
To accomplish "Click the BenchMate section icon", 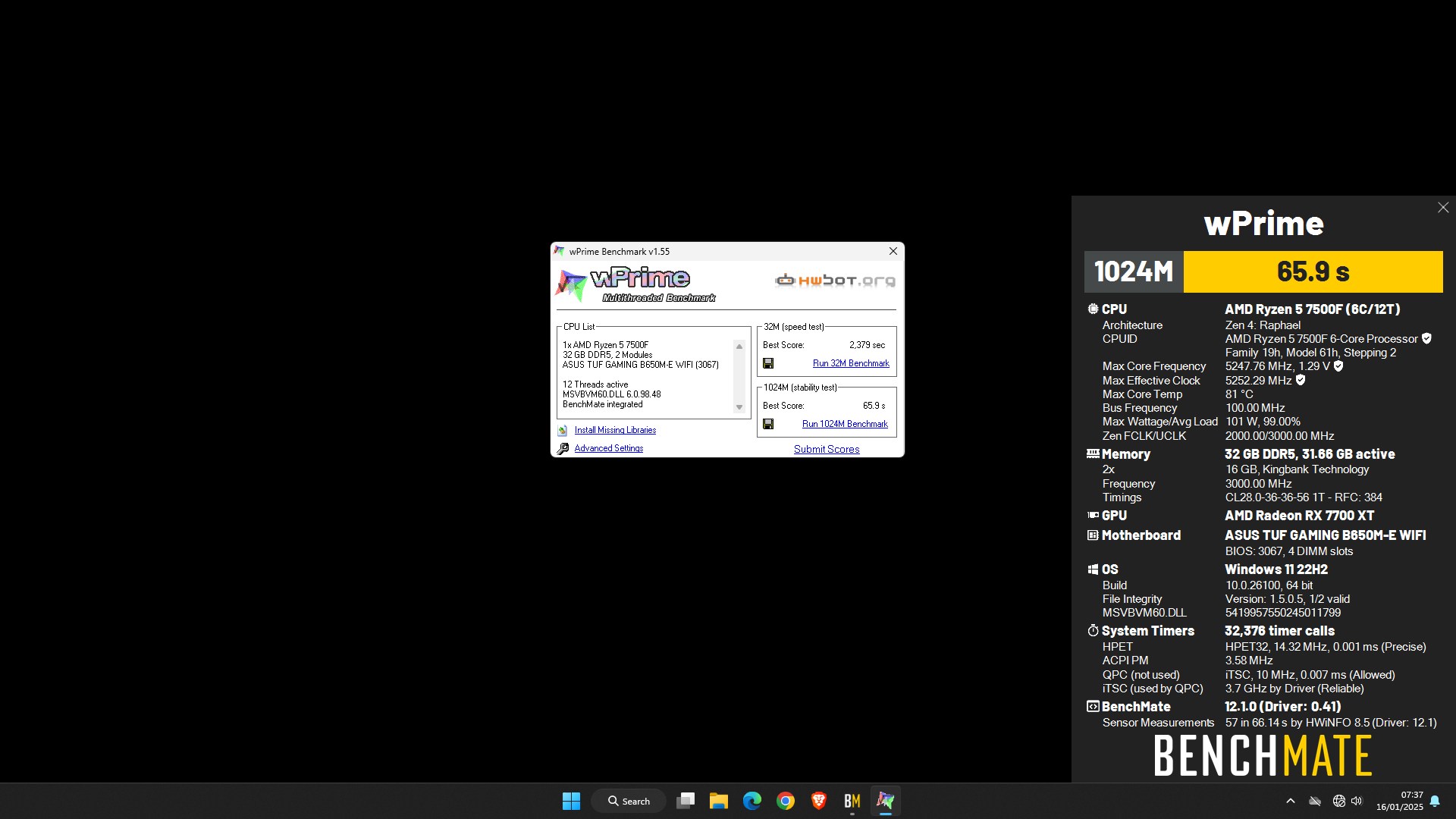I will coord(1093,707).
